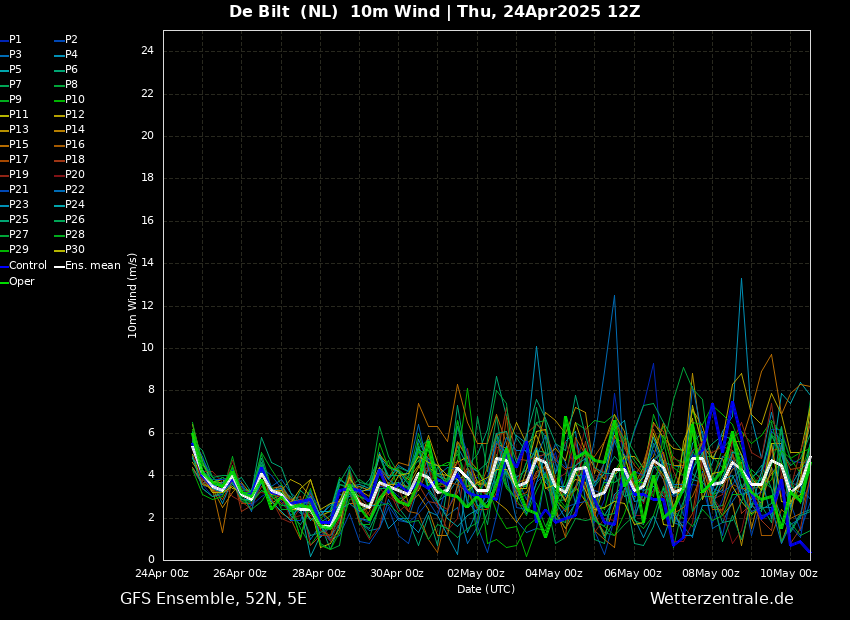Image resolution: width=850 pixels, height=620 pixels.
Task: Toggle the Ens. mean legend entry
Action: [x=92, y=266]
